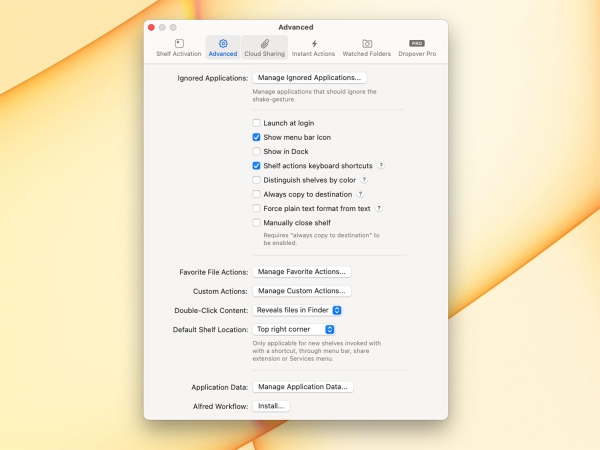Image resolution: width=600 pixels, height=450 pixels.
Task: Show help for Shelf actions keyboard shortcuts
Action: 381,166
